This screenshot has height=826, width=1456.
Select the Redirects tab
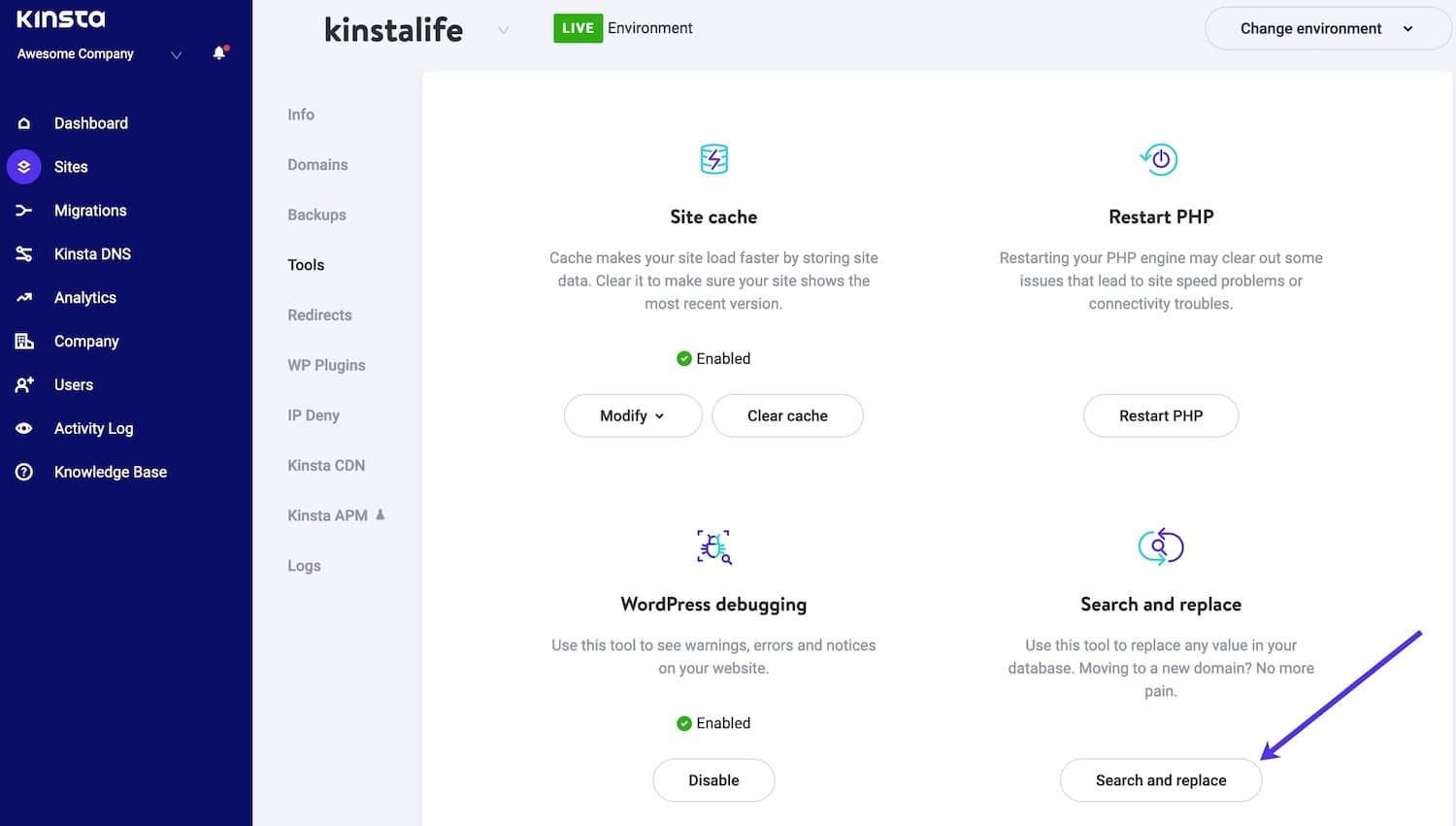click(319, 315)
